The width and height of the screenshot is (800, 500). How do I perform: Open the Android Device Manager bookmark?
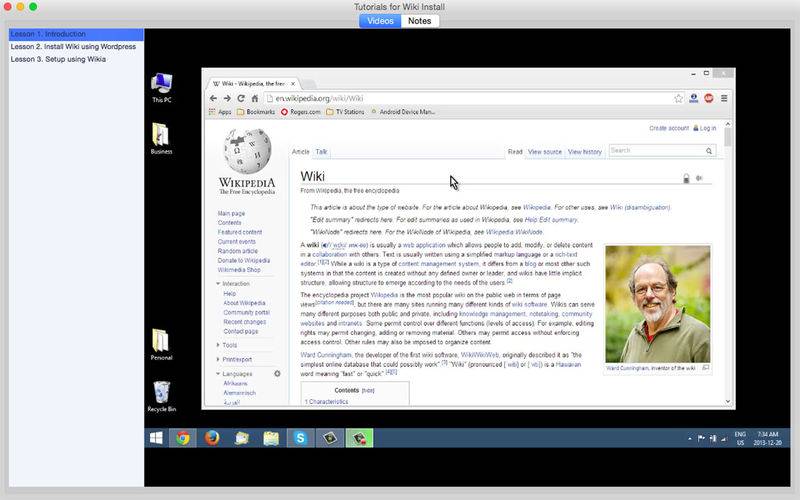(x=403, y=112)
